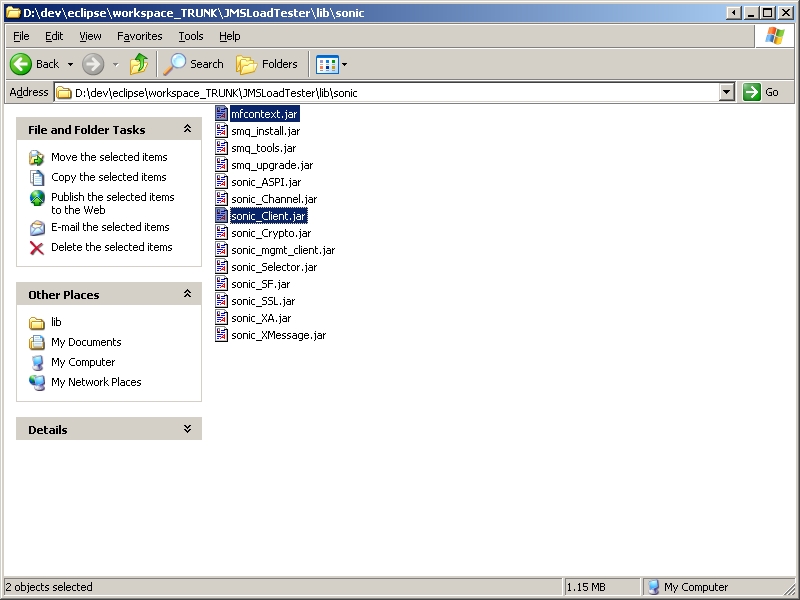Image resolution: width=800 pixels, height=600 pixels.
Task: Open the Search pane
Action: [x=194, y=64]
